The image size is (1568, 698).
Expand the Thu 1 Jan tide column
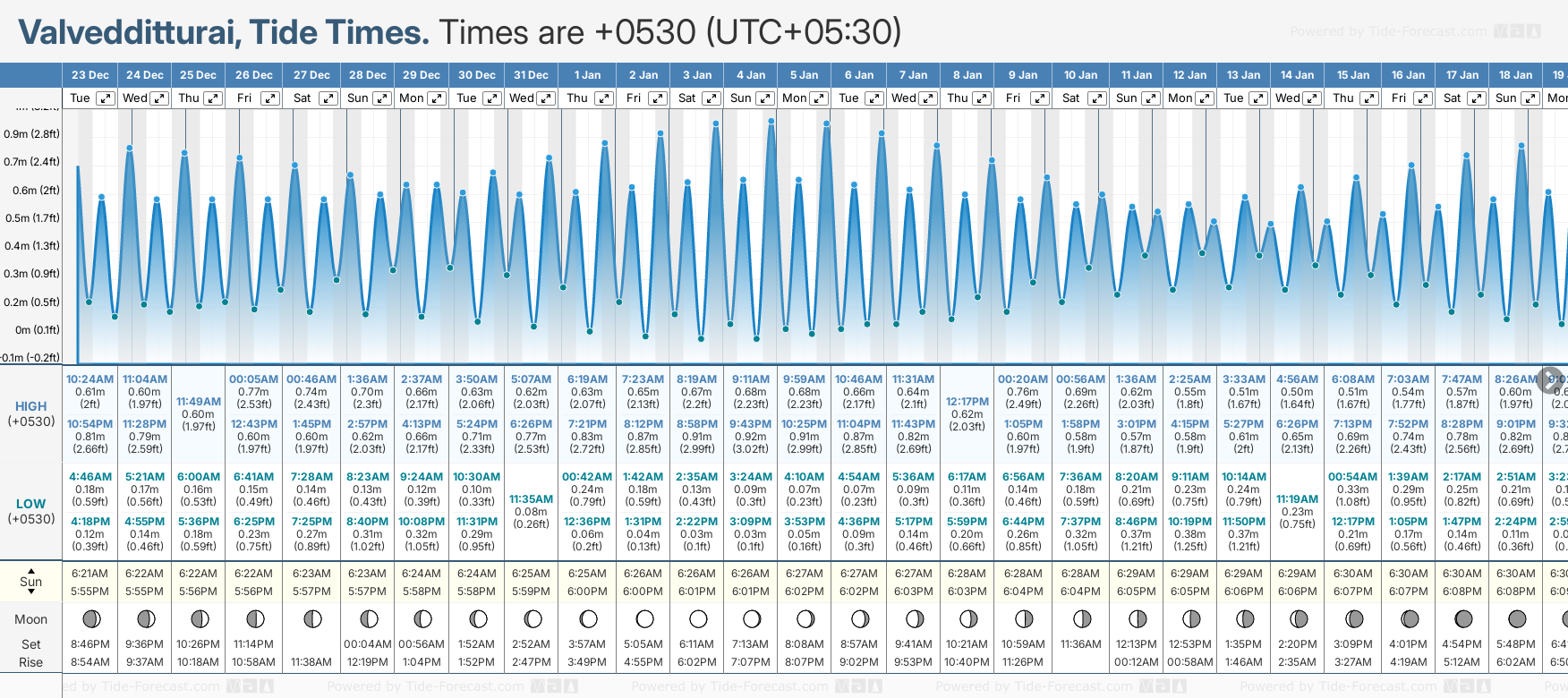[x=603, y=98]
